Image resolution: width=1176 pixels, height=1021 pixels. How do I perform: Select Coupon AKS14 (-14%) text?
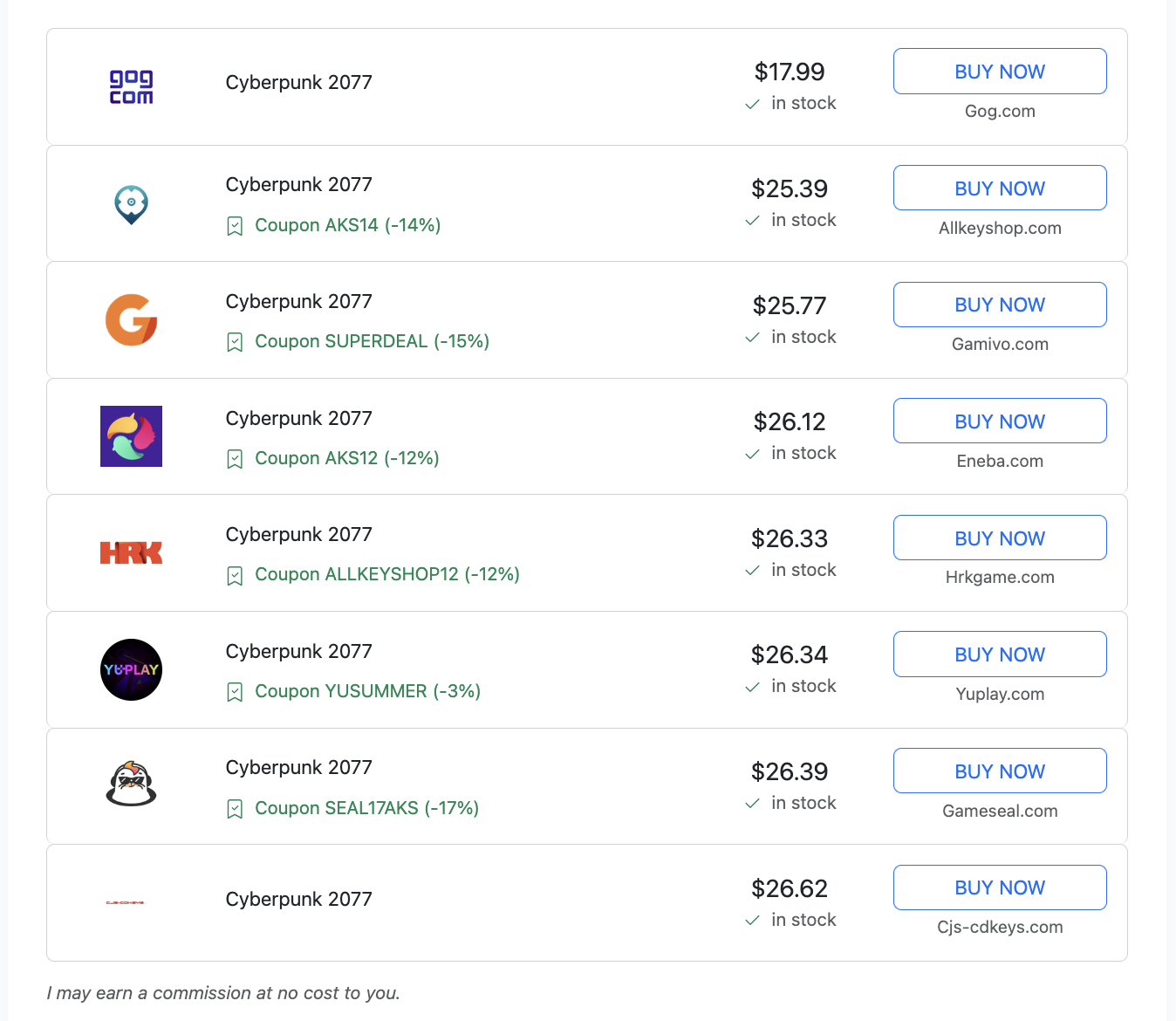click(x=347, y=225)
